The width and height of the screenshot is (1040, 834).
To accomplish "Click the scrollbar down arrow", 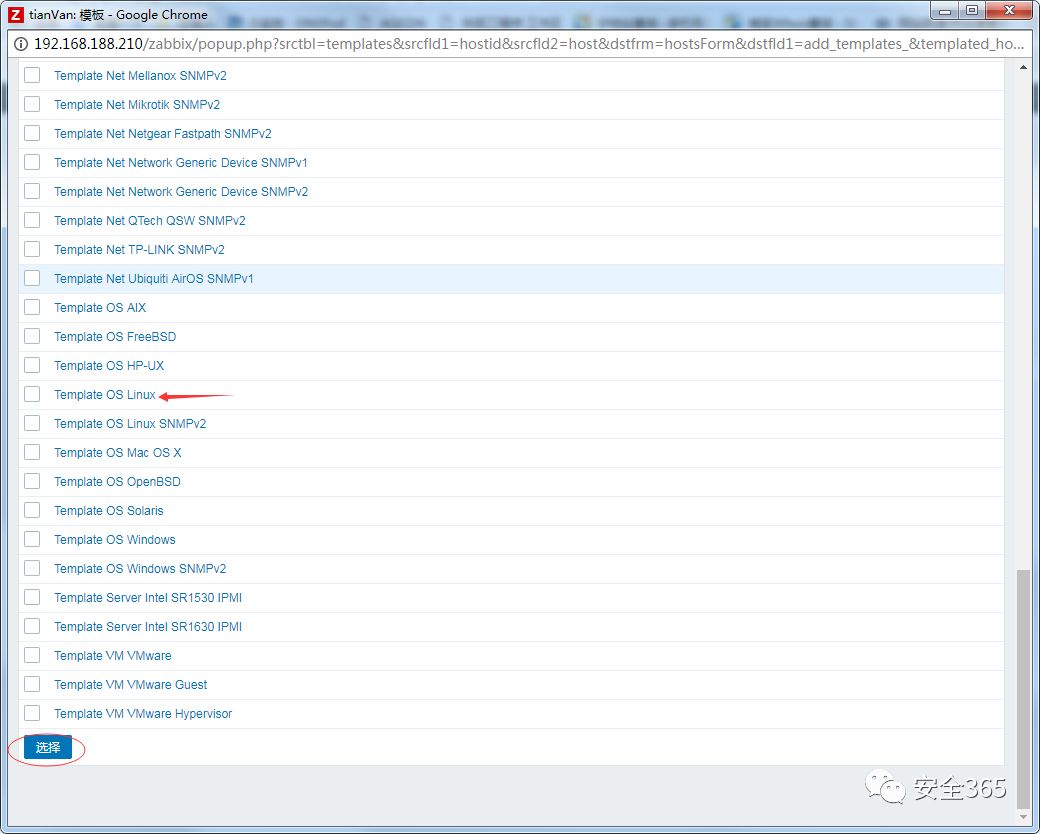I will coord(1023,817).
